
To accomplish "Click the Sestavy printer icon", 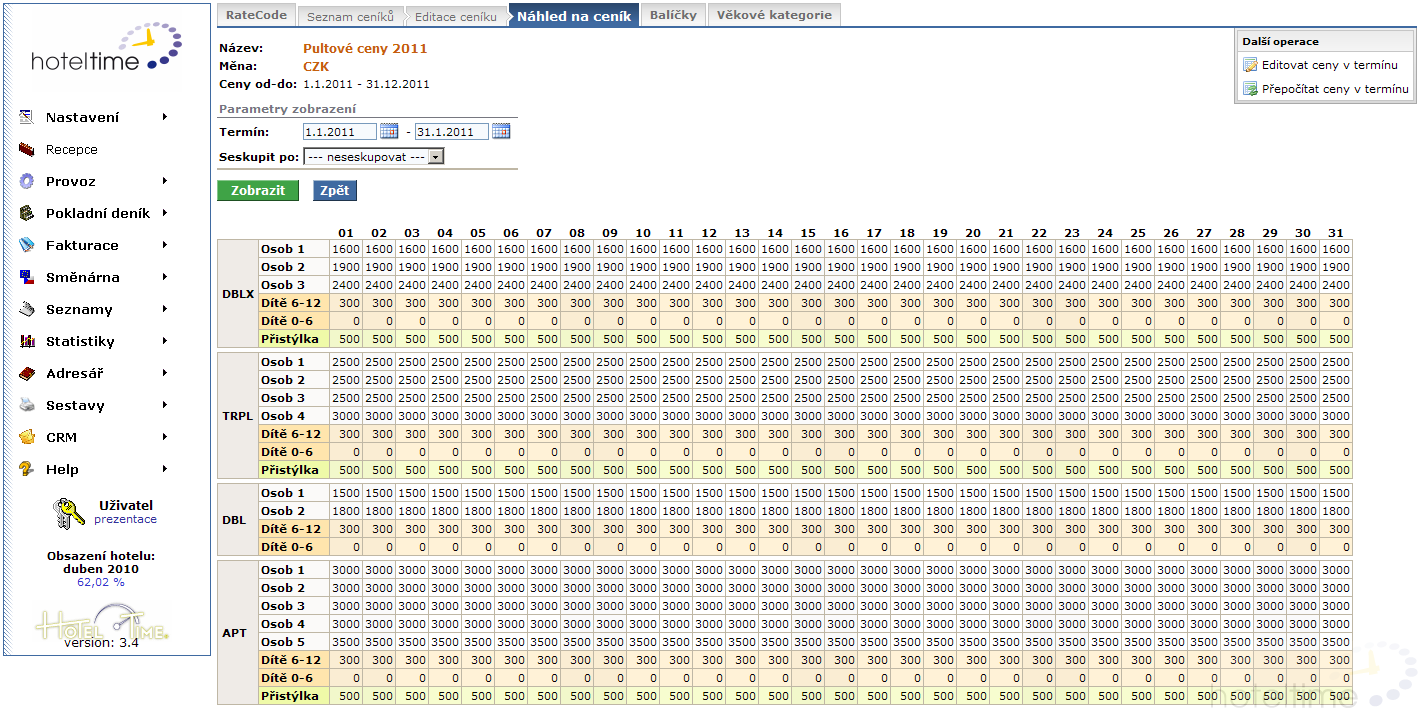I will coord(27,405).
